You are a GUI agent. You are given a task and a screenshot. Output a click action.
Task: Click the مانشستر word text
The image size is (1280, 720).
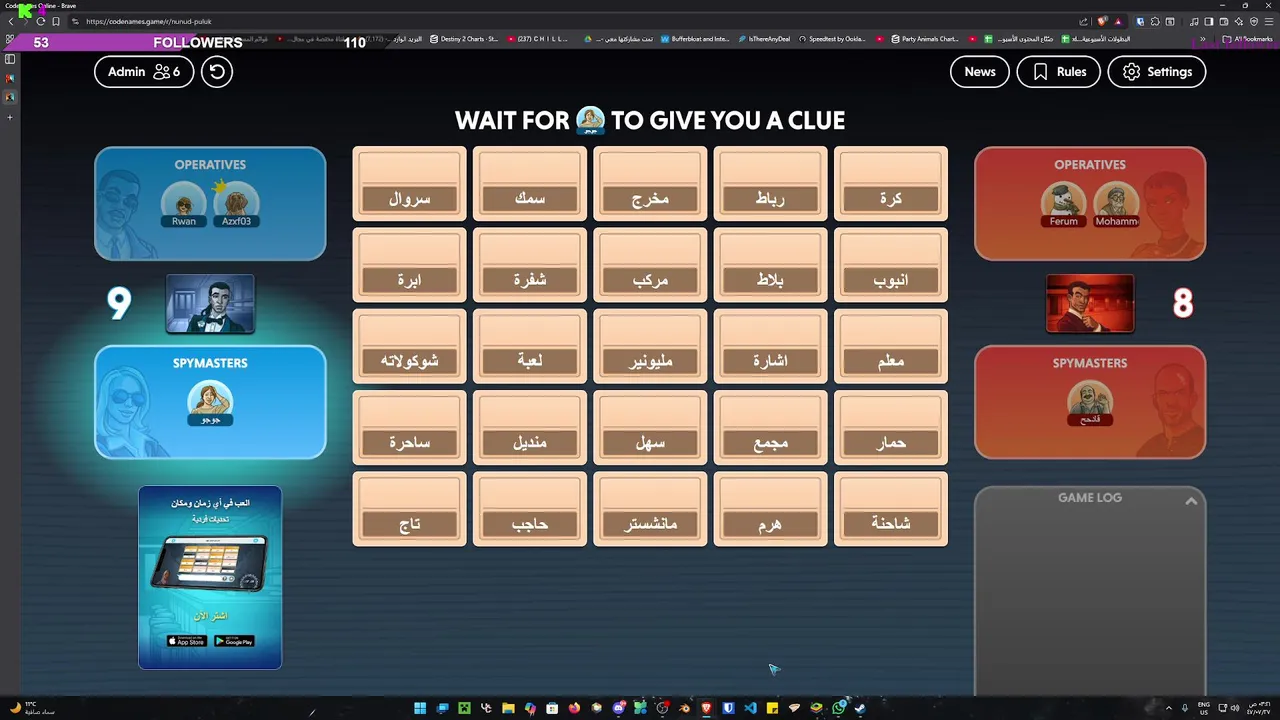[x=650, y=523]
